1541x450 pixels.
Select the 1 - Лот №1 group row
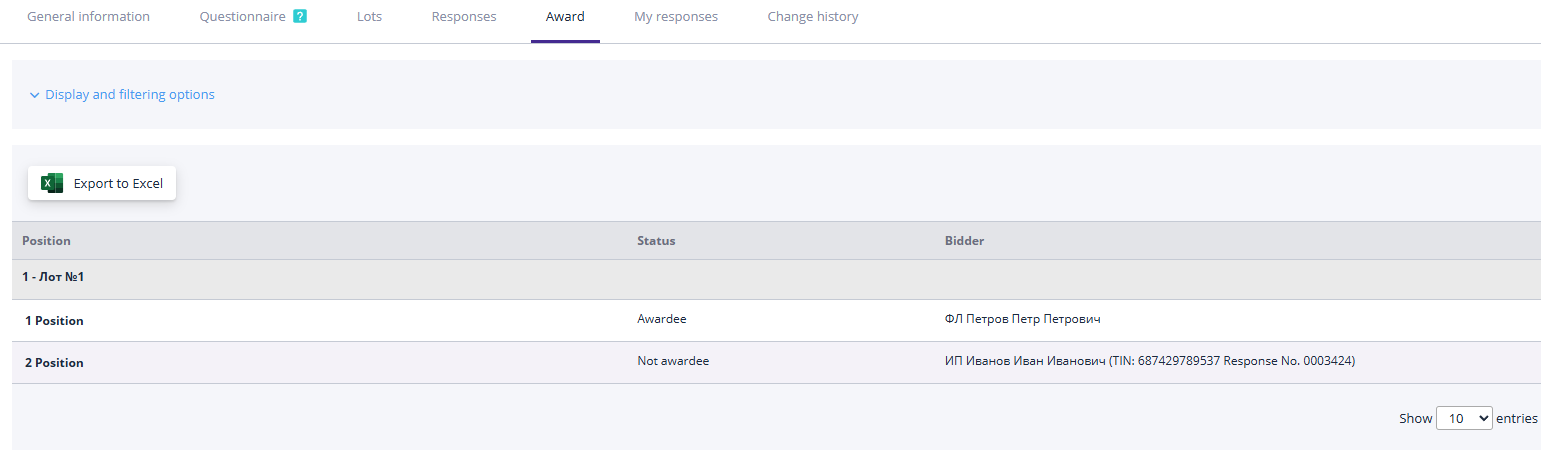click(x=53, y=277)
